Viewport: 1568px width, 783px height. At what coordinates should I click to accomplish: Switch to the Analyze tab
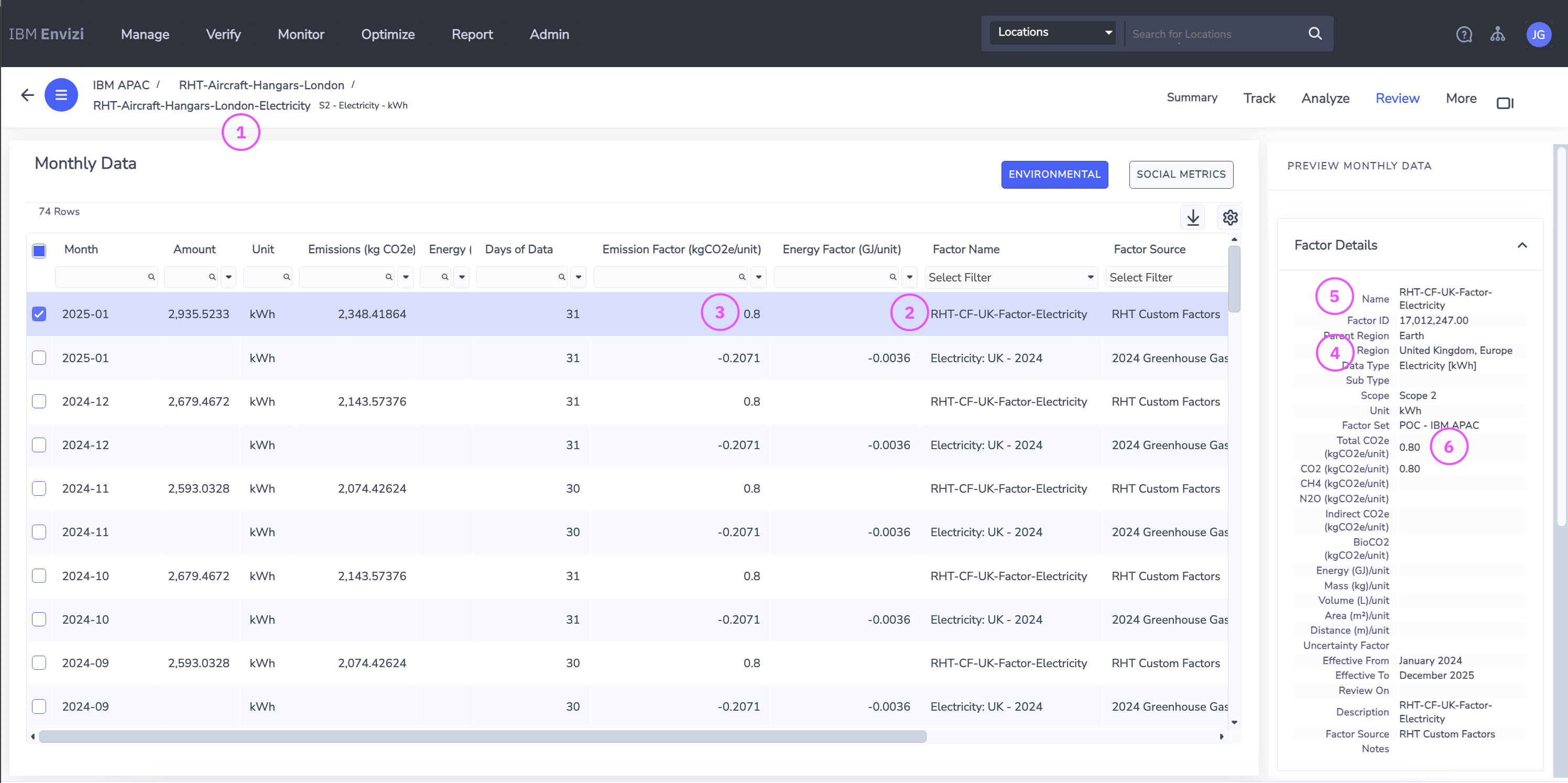[1325, 98]
